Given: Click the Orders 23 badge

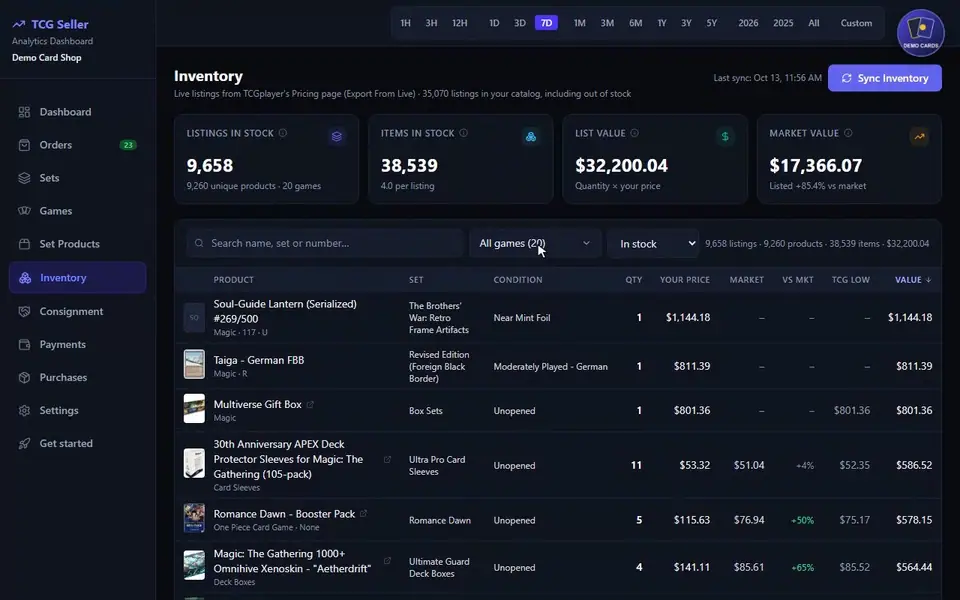Looking at the screenshot, I should [x=128, y=145].
